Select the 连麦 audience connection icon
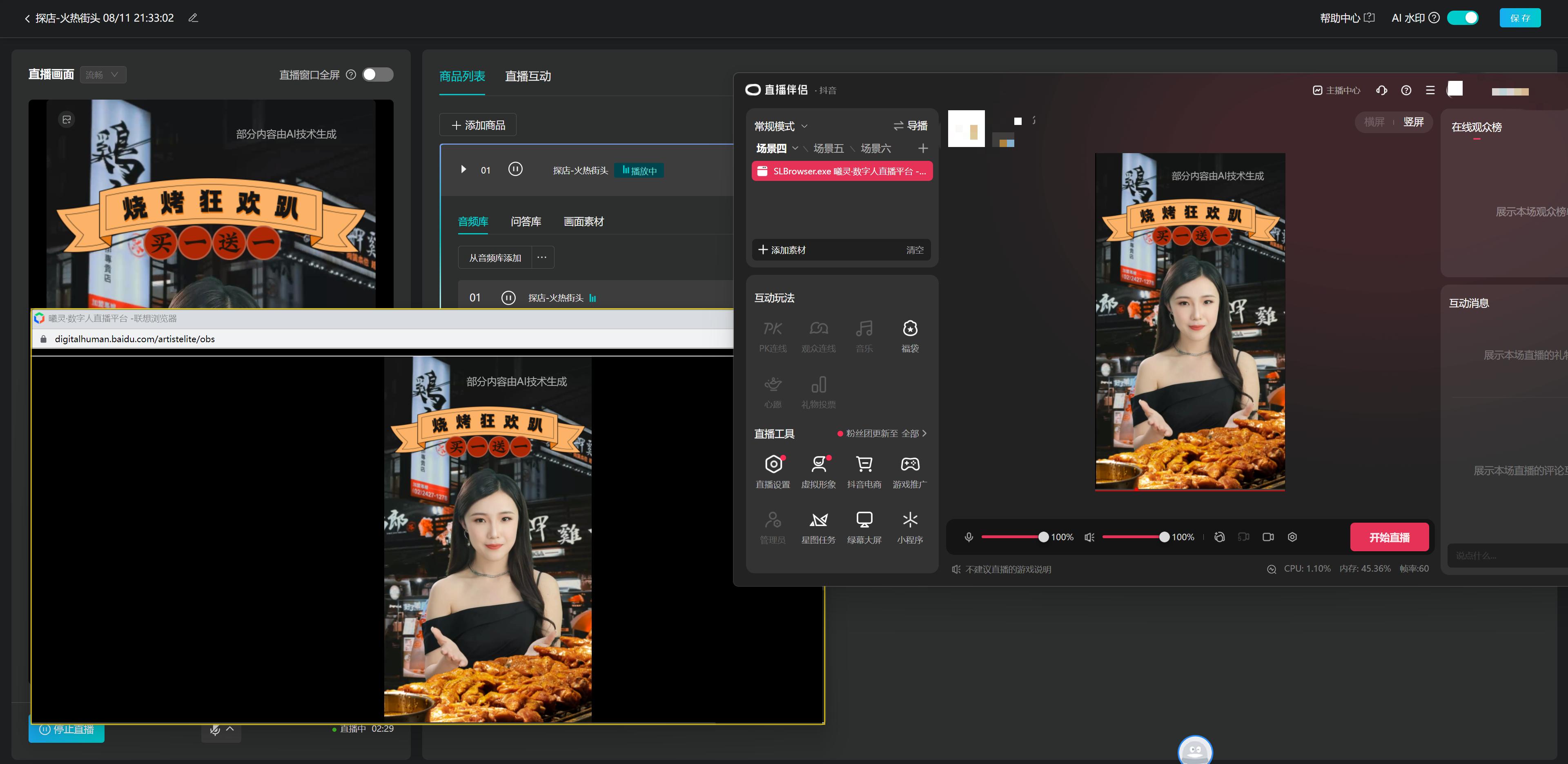The width and height of the screenshot is (1568, 764). (x=817, y=334)
